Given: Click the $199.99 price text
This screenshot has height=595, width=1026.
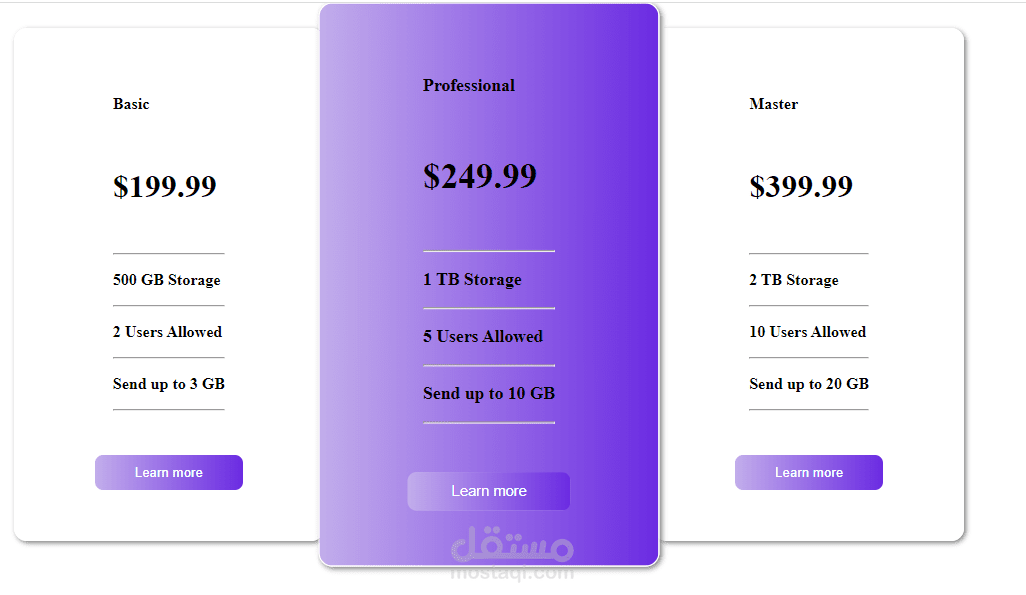Looking at the screenshot, I should [165, 186].
